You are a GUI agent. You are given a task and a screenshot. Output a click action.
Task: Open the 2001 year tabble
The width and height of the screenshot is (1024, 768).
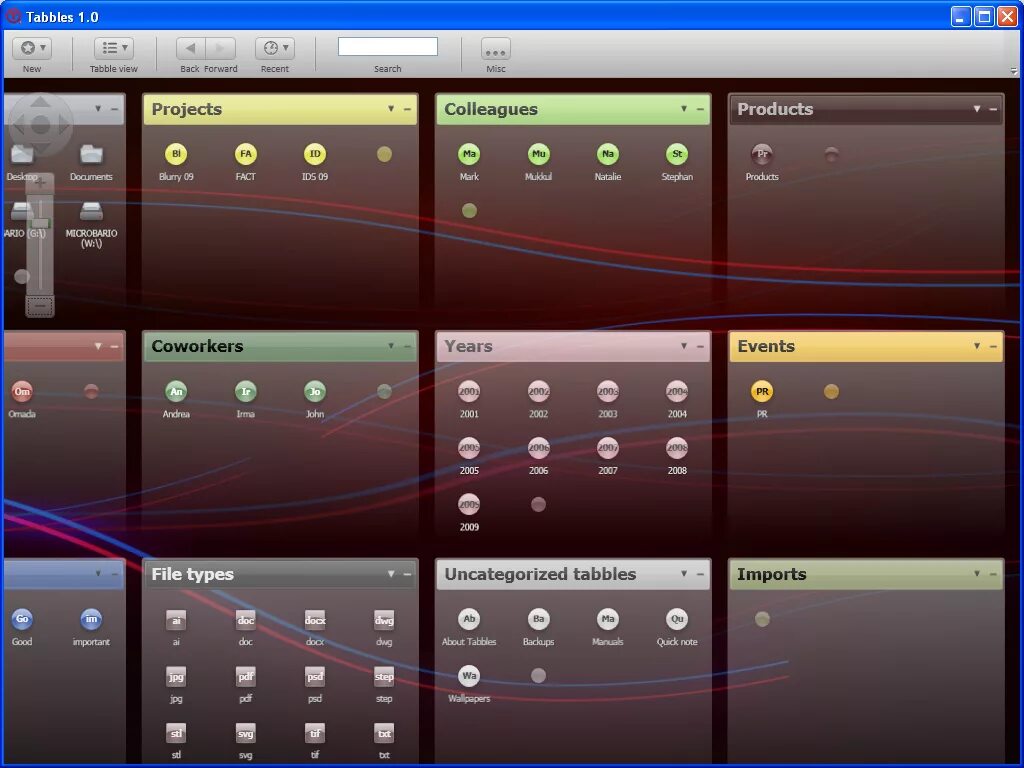(469, 392)
